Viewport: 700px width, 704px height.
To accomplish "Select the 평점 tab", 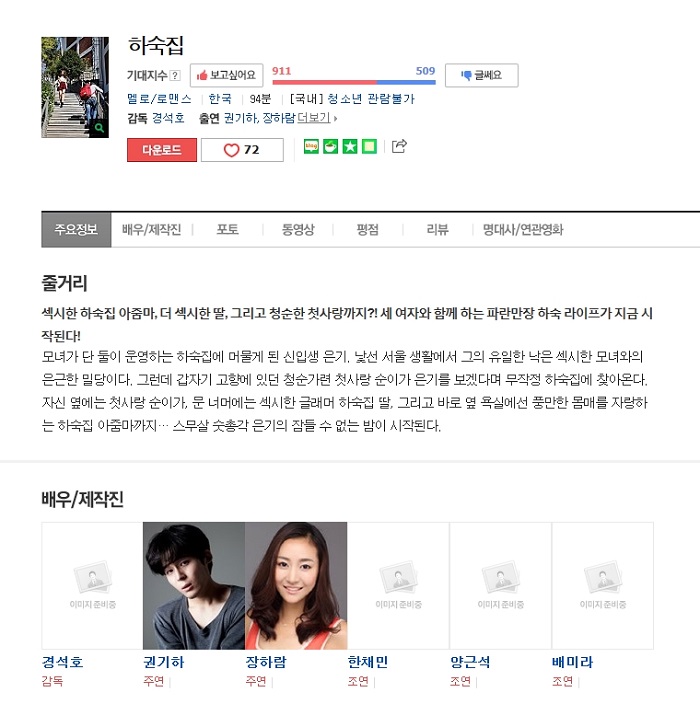I will point(367,230).
